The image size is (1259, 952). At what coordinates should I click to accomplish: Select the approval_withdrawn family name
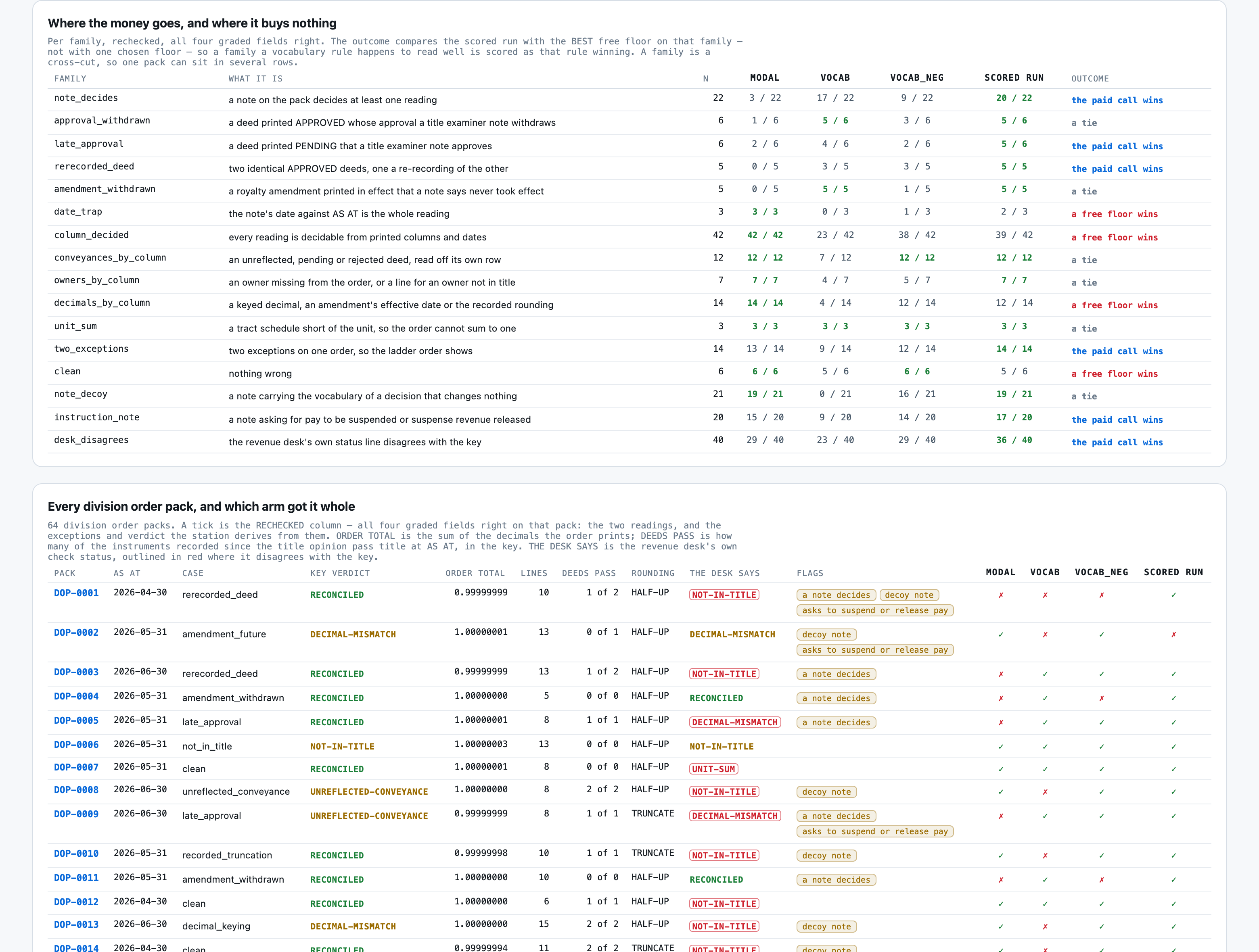coord(102,121)
